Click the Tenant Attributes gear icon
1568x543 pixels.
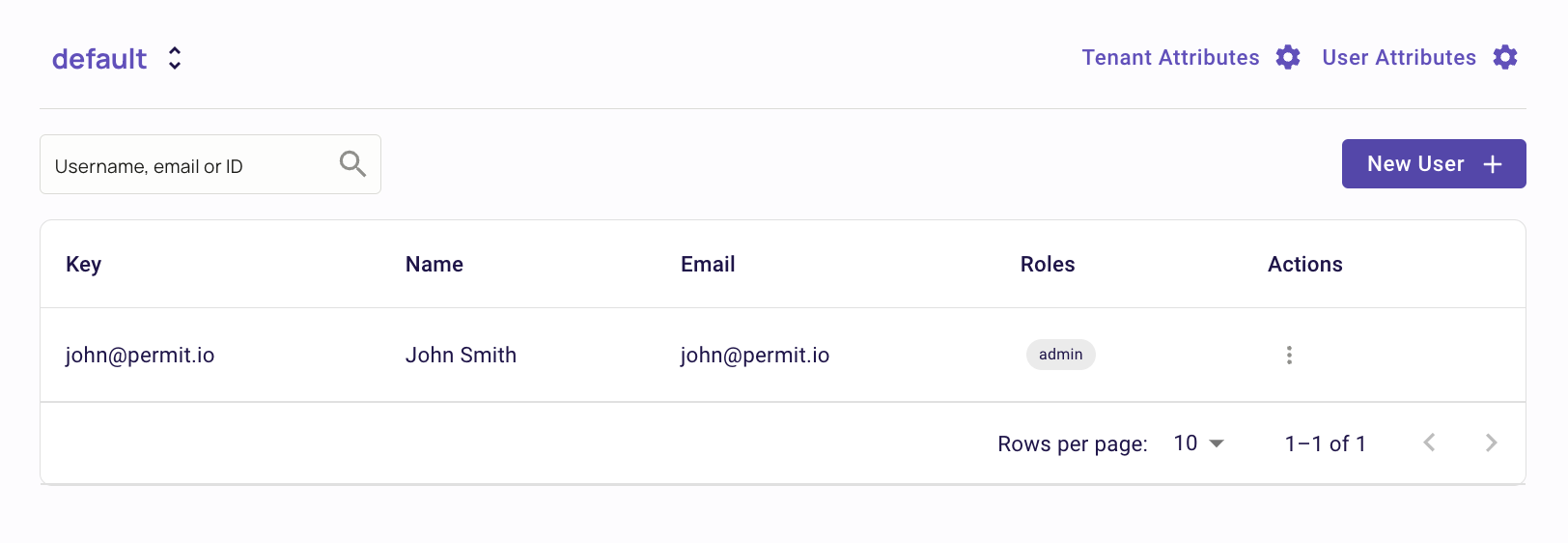pos(1288,57)
